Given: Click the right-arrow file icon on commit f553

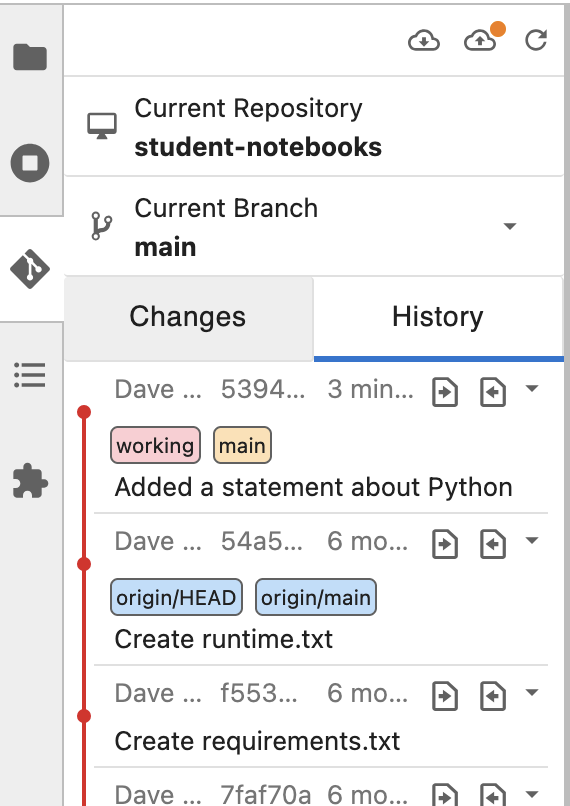Looking at the screenshot, I should tap(445, 696).
